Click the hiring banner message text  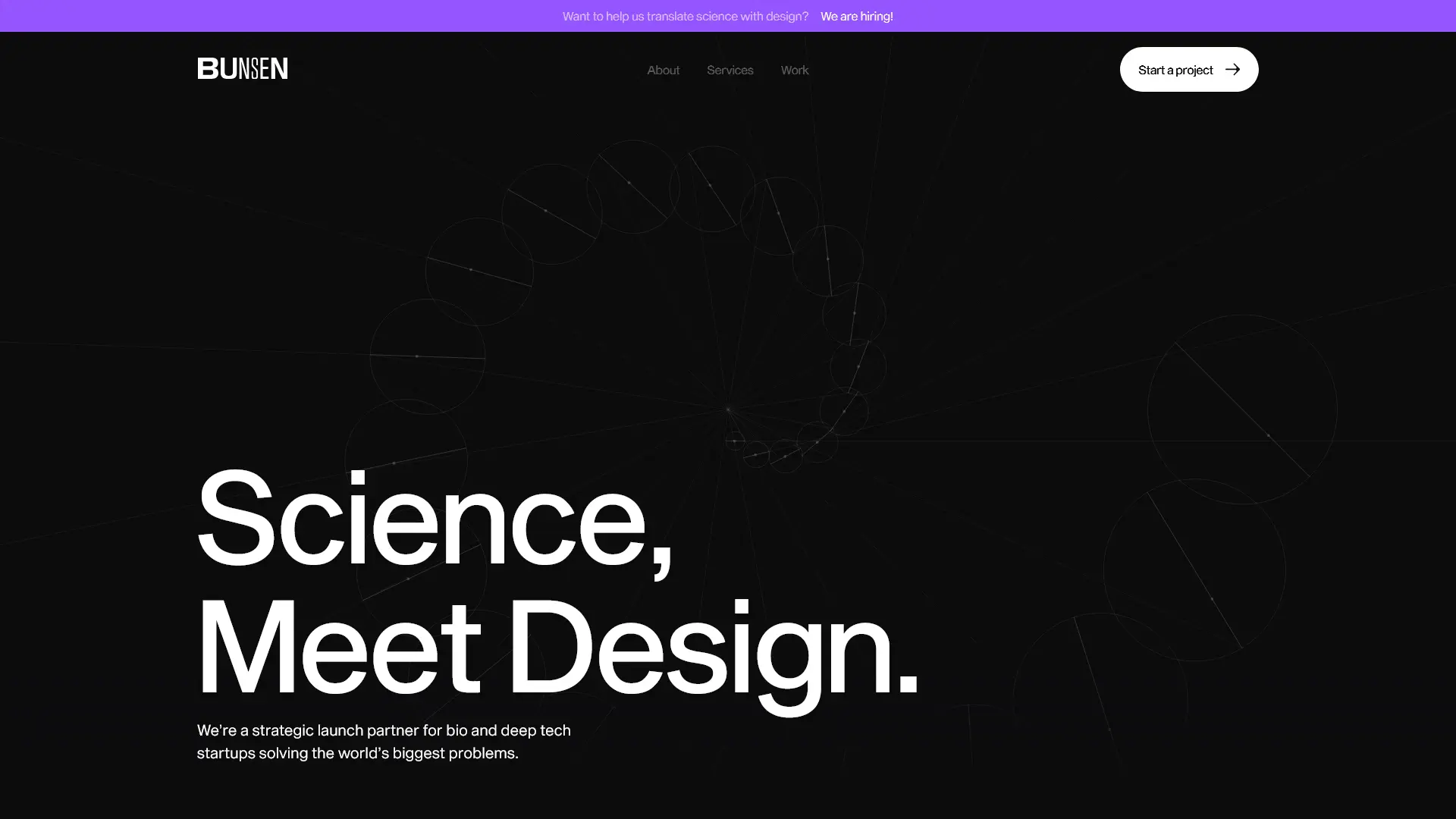tap(685, 16)
